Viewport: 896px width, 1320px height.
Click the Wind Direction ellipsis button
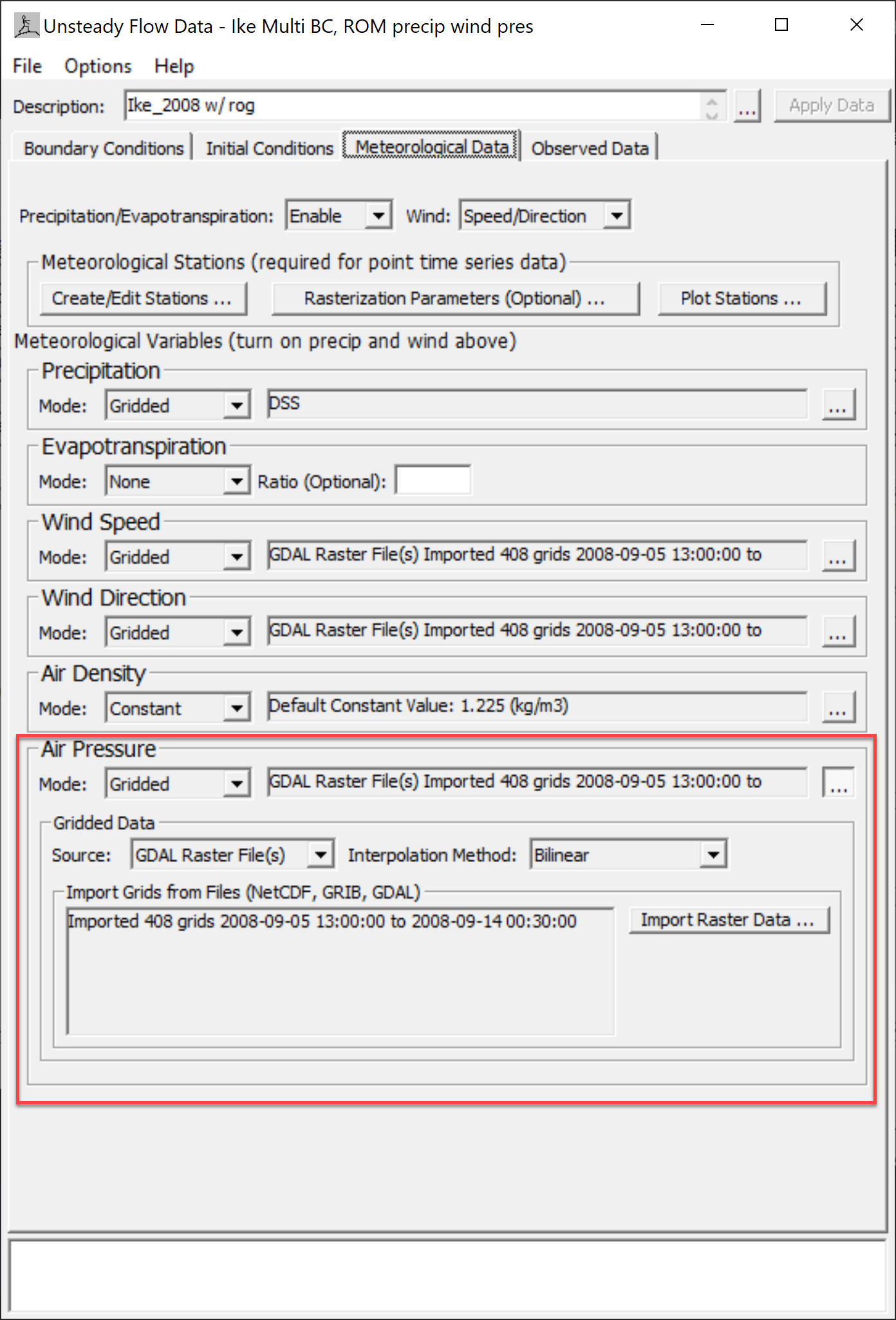839,631
